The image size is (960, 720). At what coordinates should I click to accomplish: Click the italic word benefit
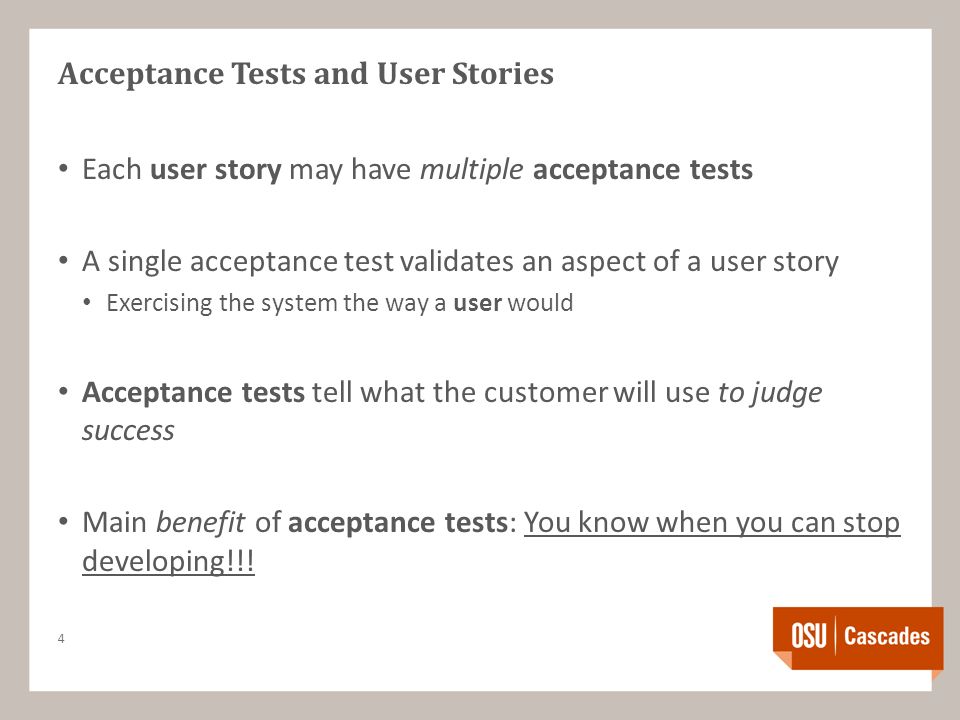[x=201, y=522]
